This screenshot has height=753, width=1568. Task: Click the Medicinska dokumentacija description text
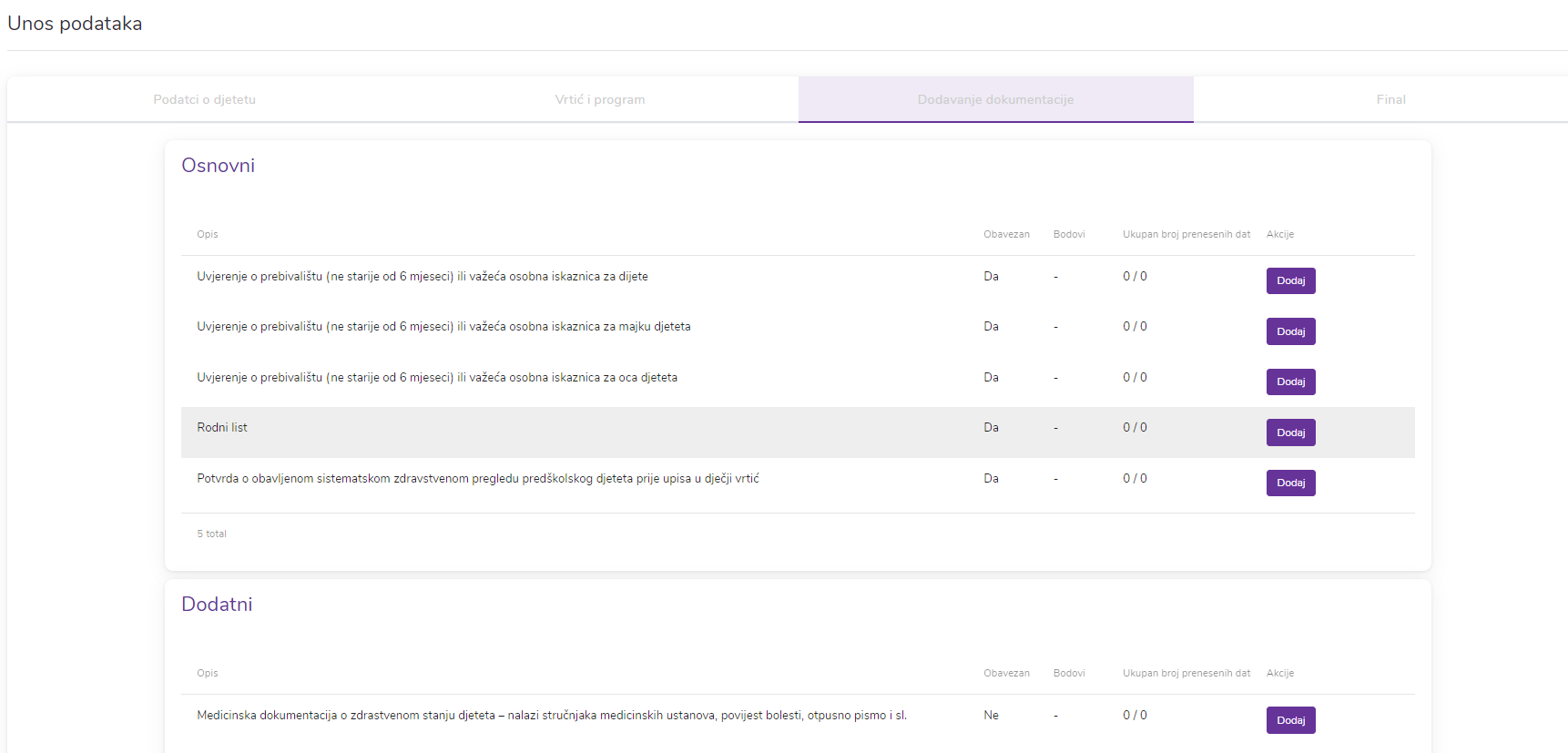click(x=551, y=716)
